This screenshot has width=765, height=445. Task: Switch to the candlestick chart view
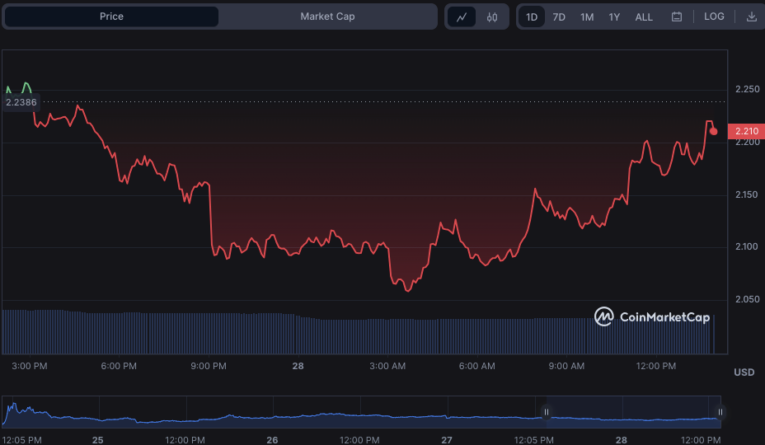[492, 17]
